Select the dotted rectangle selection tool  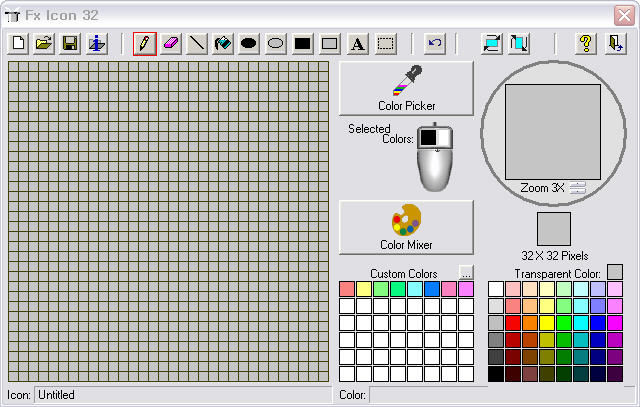click(385, 43)
